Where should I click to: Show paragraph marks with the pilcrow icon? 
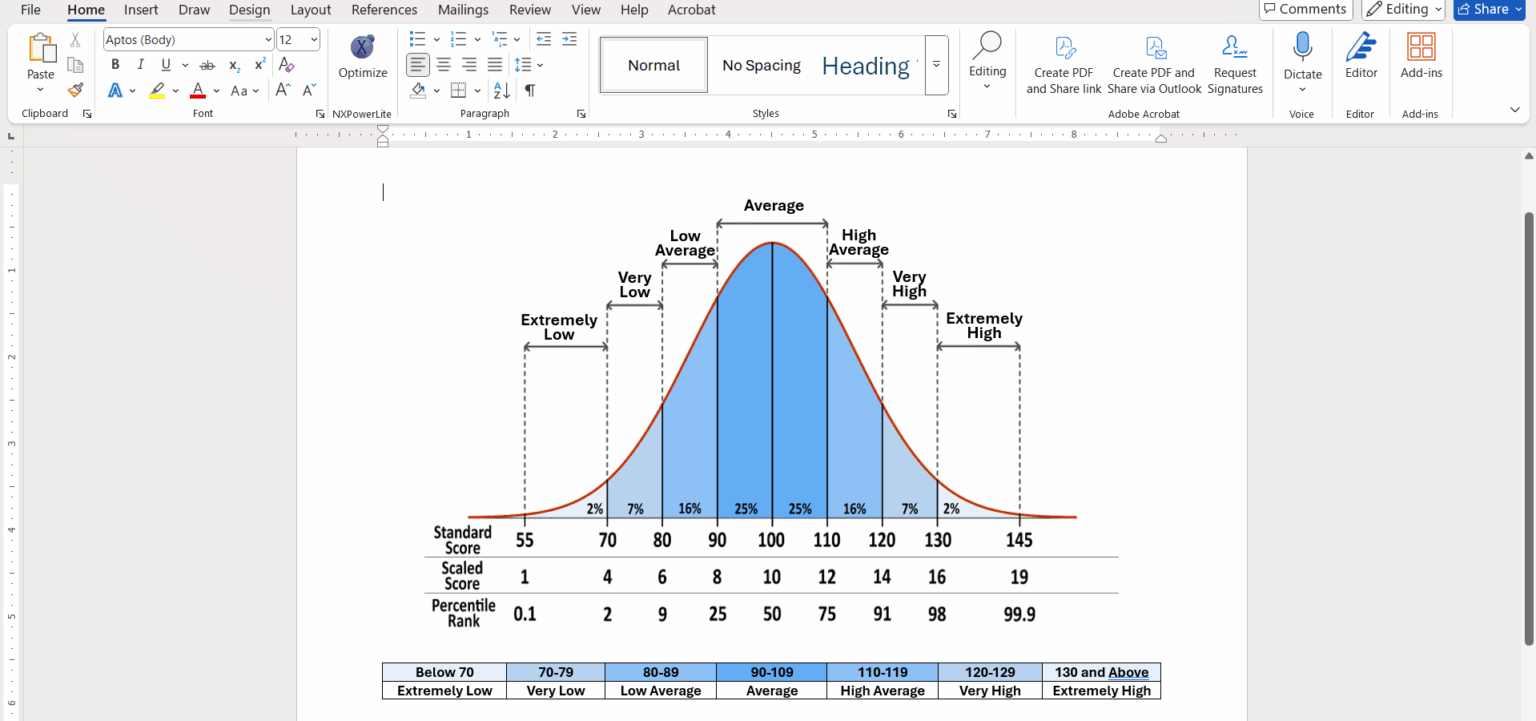[x=529, y=90]
